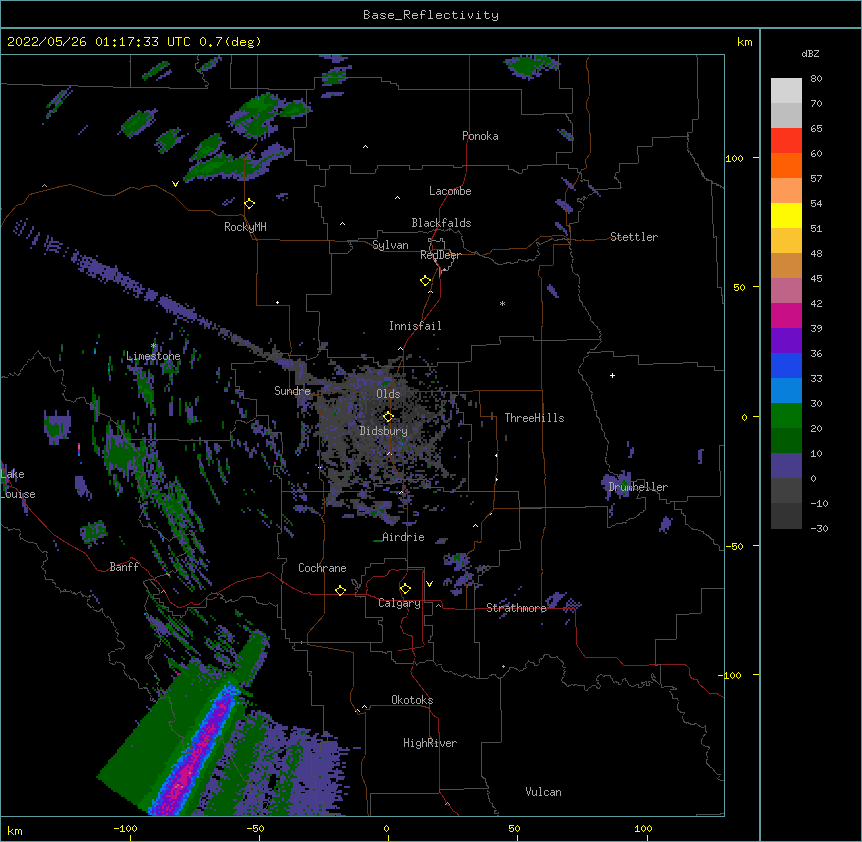Click the km unit label at top right
The width and height of the screenshot is (862, 842).
pyautogui.click(x=744, y=42)
